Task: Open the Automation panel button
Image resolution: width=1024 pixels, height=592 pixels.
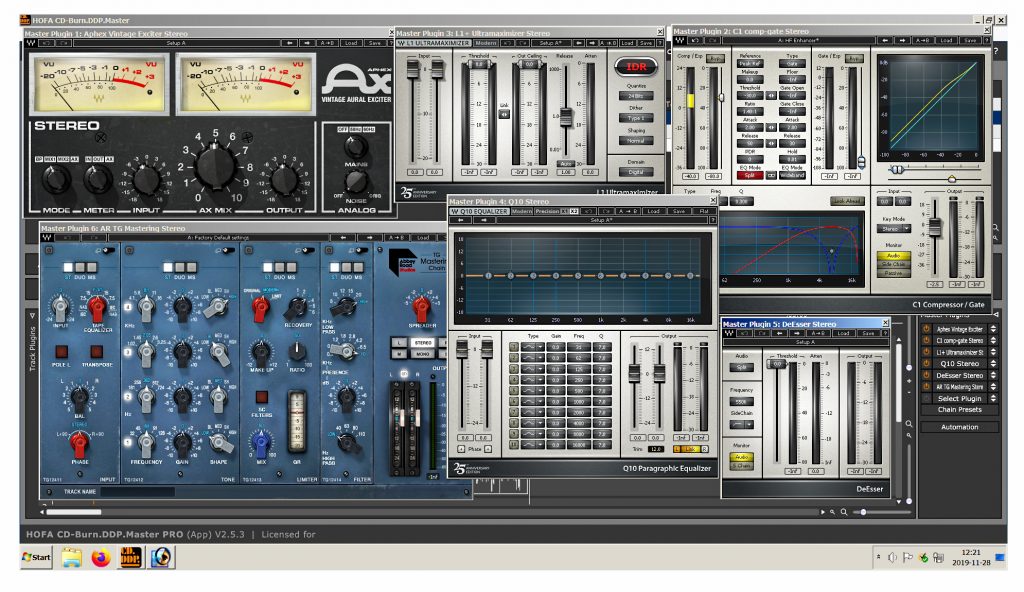Action: coord(959,427)
